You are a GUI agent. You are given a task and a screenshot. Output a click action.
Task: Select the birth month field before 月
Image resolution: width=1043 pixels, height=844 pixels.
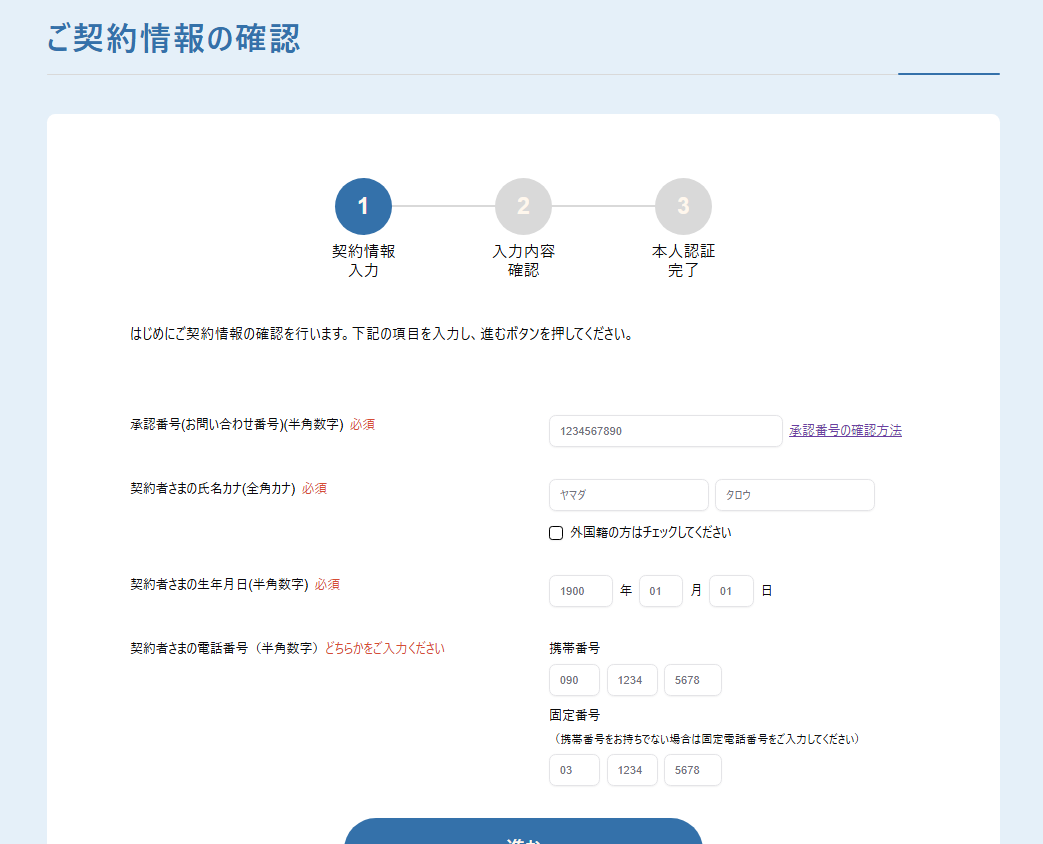click(660, 591)
